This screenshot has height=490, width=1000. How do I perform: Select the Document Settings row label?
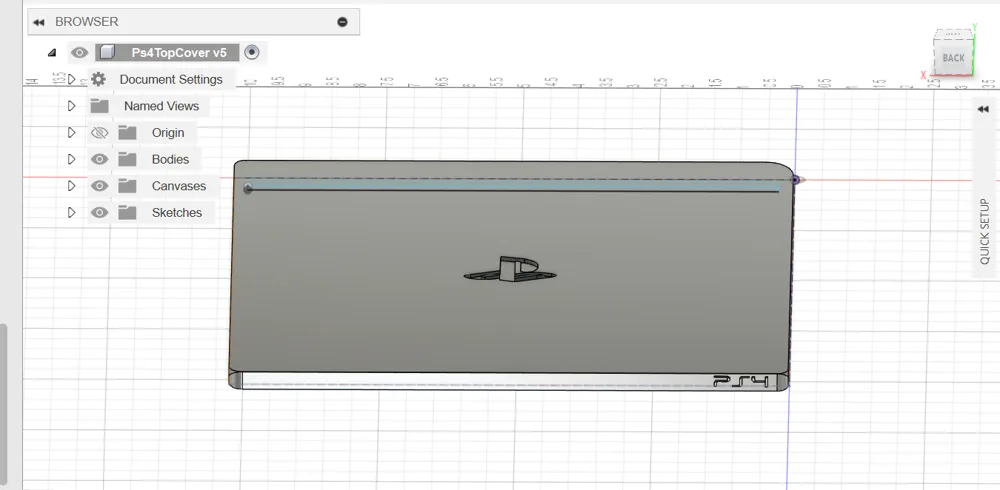171,80
